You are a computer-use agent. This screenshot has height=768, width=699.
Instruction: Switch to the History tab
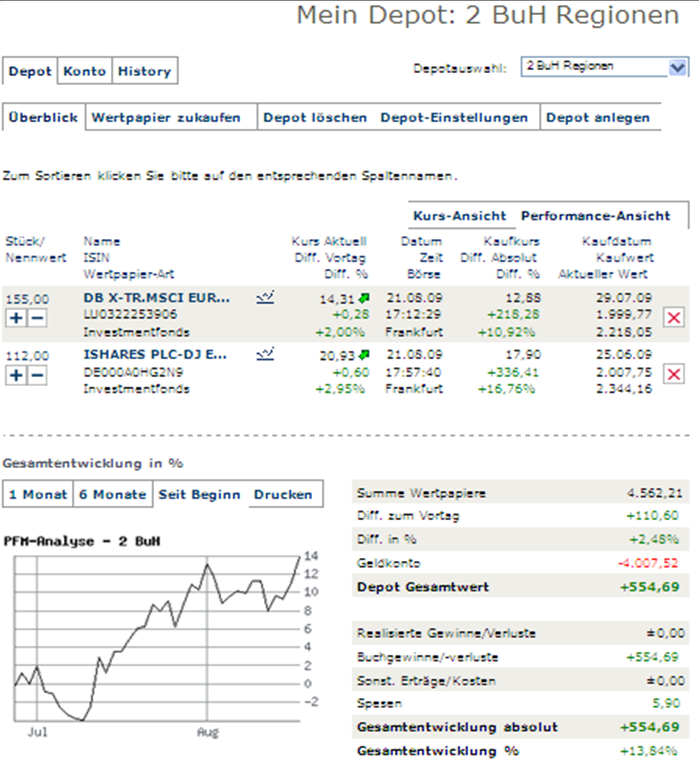tap(144, 72)
